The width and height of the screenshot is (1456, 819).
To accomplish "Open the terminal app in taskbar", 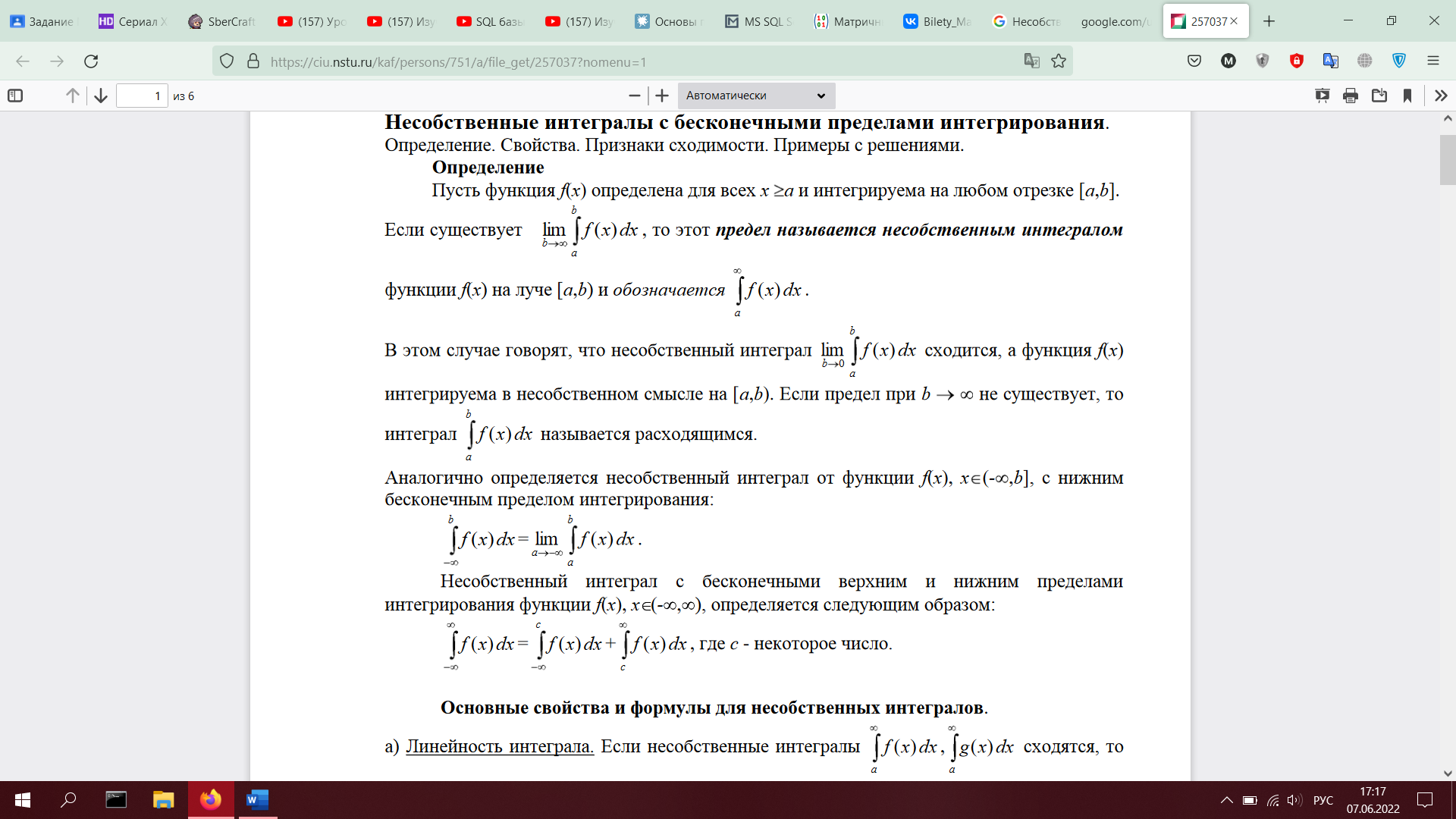I will (x=116, y=800).
